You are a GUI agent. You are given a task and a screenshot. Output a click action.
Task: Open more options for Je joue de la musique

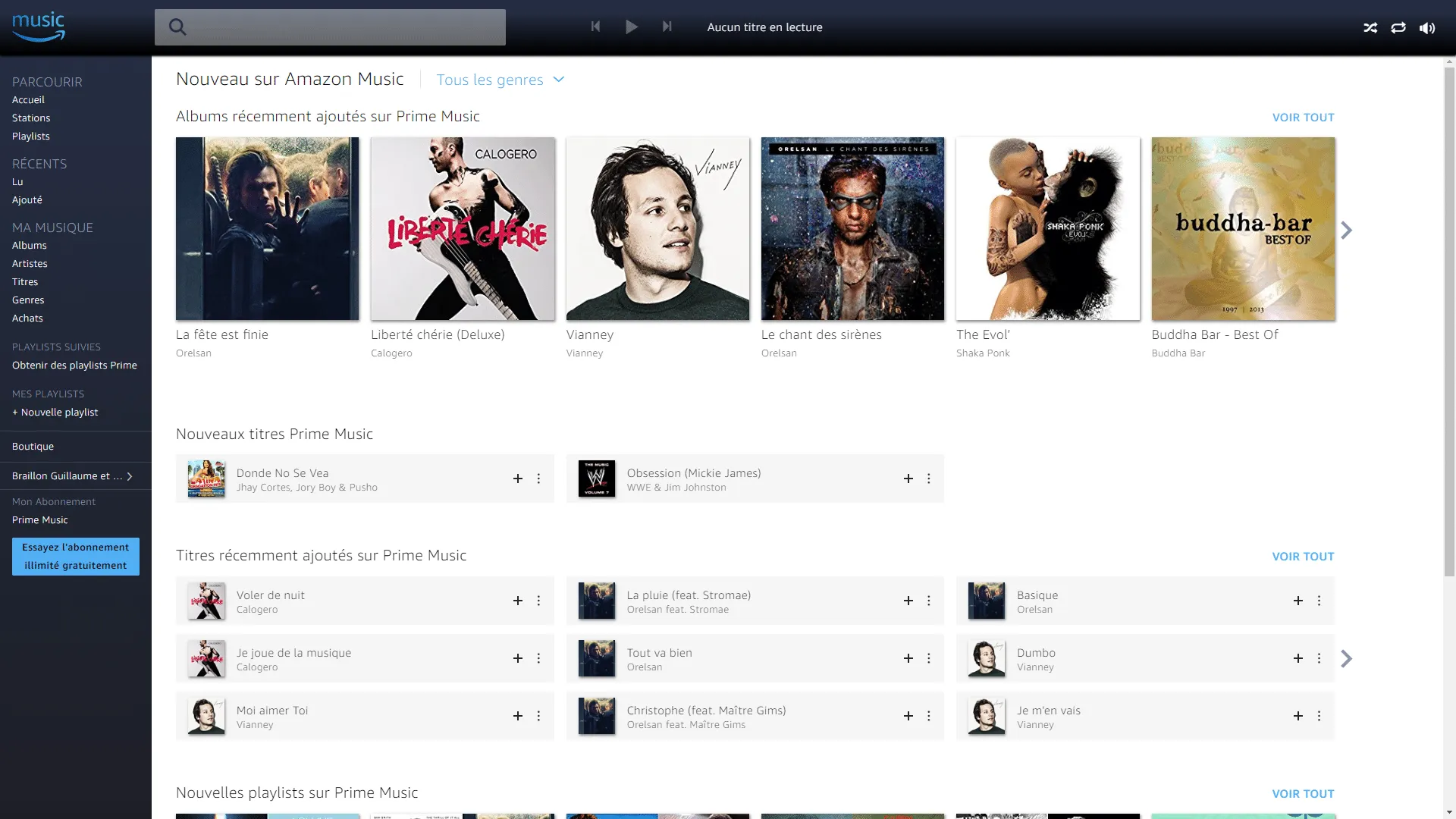[538, 658]
